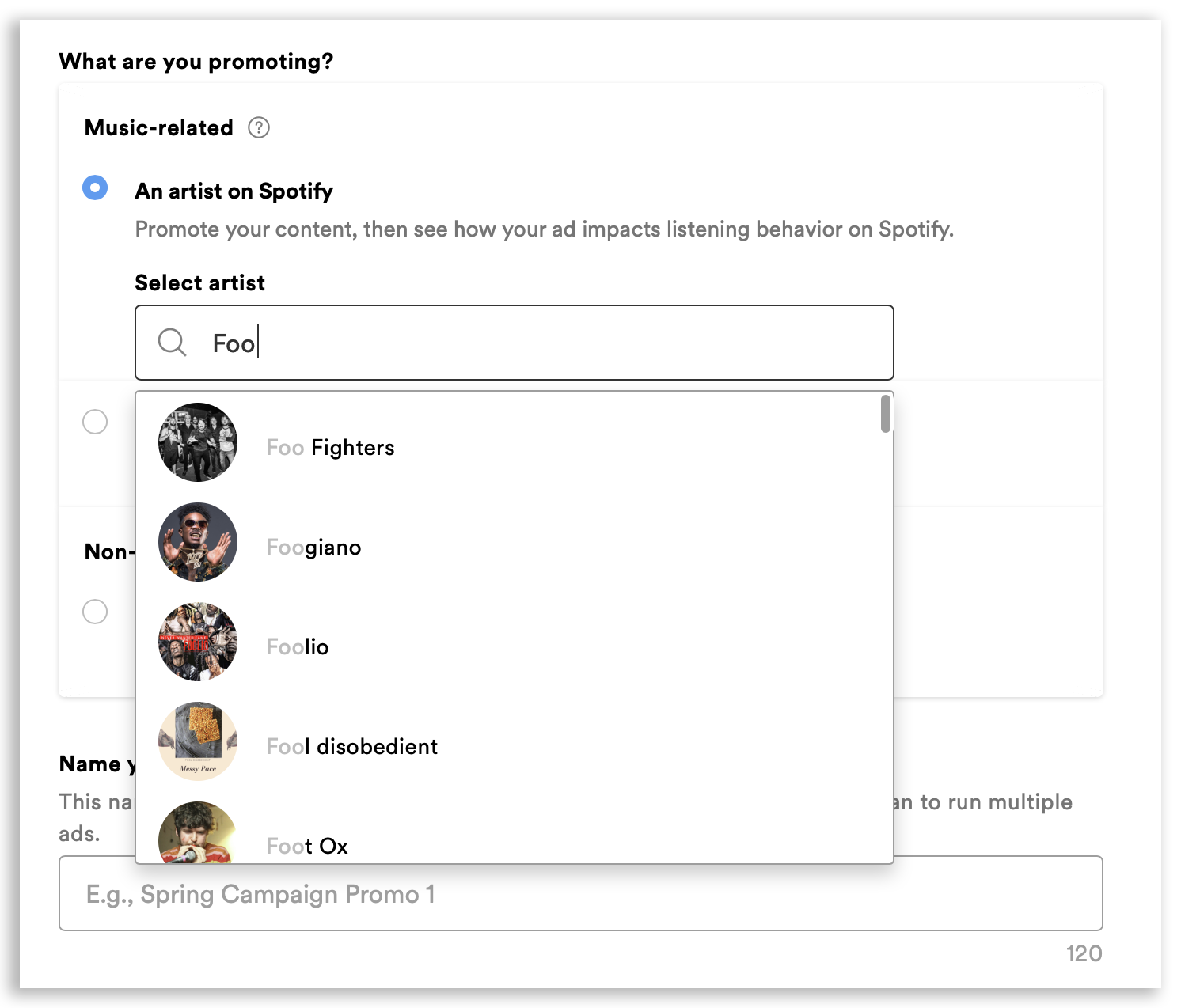1181x1008 pixels.
Task: Select the An artist on Spotify radio button
Action: tap(95, 188)
